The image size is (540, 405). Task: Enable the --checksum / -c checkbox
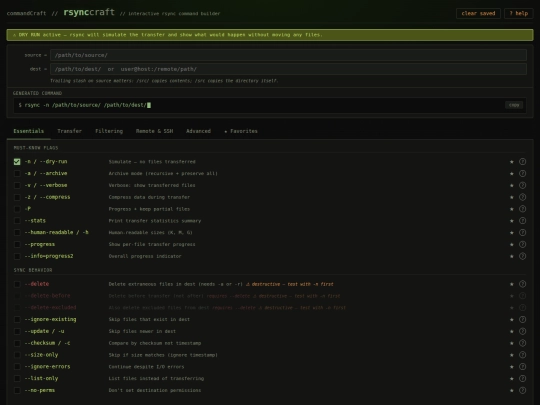[x=17, y=343]
